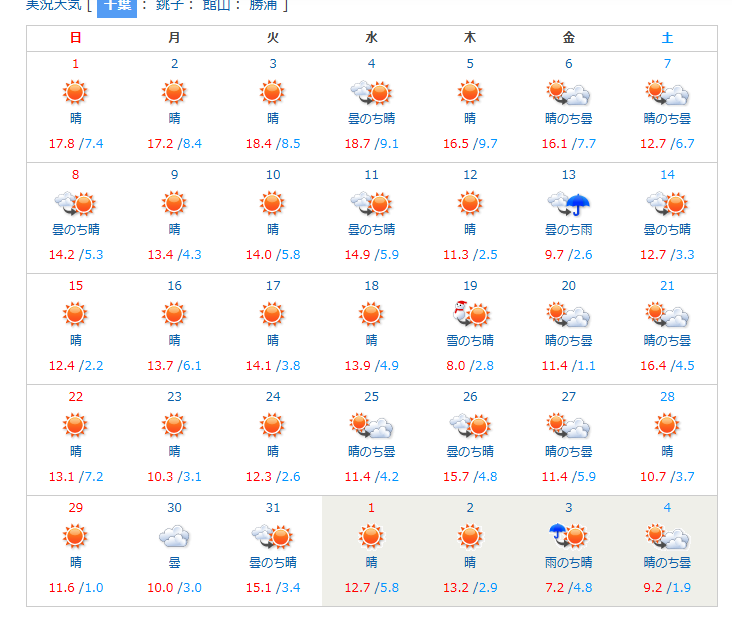Click the high temperature 18.7 on the 4th

[x=357, y=144]
